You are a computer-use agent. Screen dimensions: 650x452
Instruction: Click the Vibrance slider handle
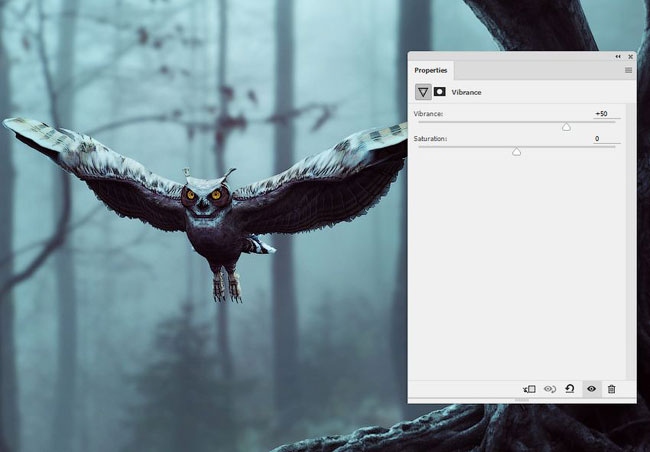[566, 127]
